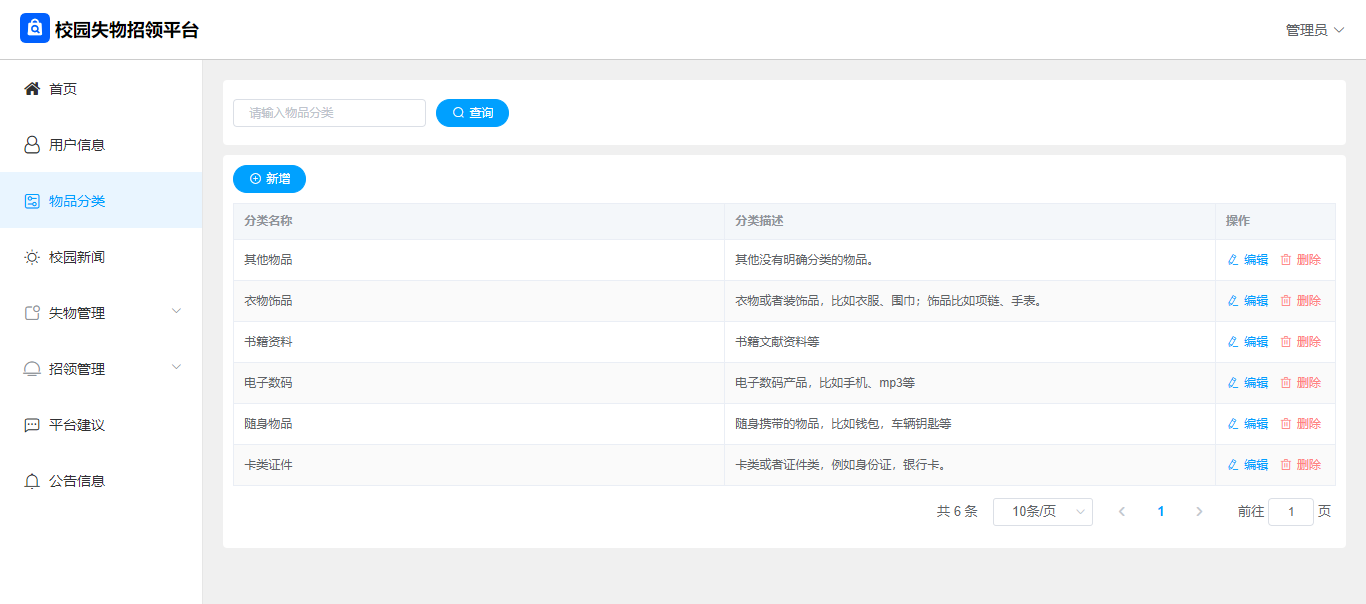Screen dimensions: 1366x604
Task: Click the campus news sun icon
Action: (x=32, y=257)
